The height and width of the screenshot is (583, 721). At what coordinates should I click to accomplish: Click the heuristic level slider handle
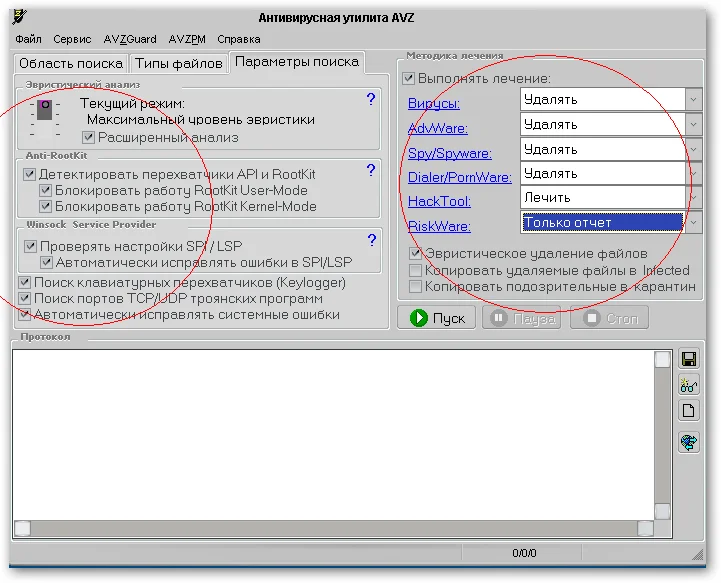(x=45, y=109)
